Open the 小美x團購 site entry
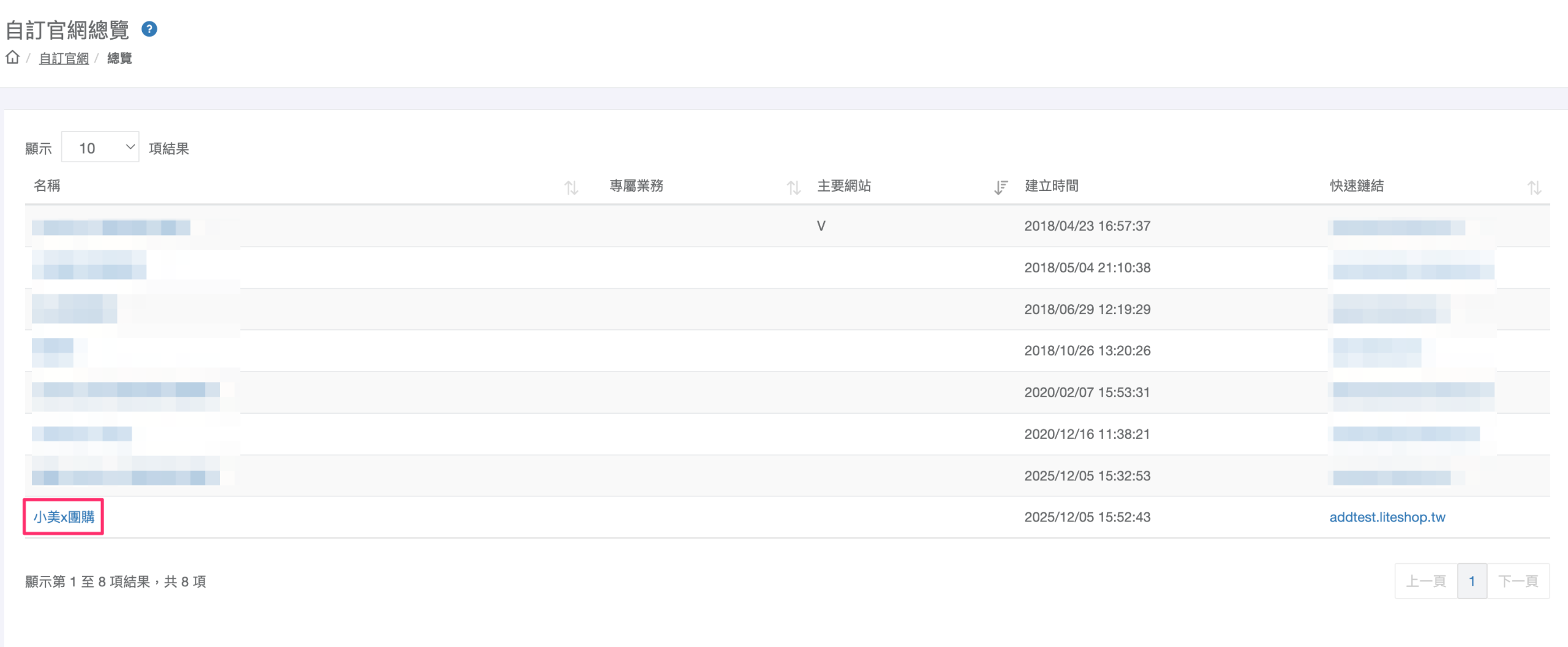1568x647 pixels. pos(64,517)
